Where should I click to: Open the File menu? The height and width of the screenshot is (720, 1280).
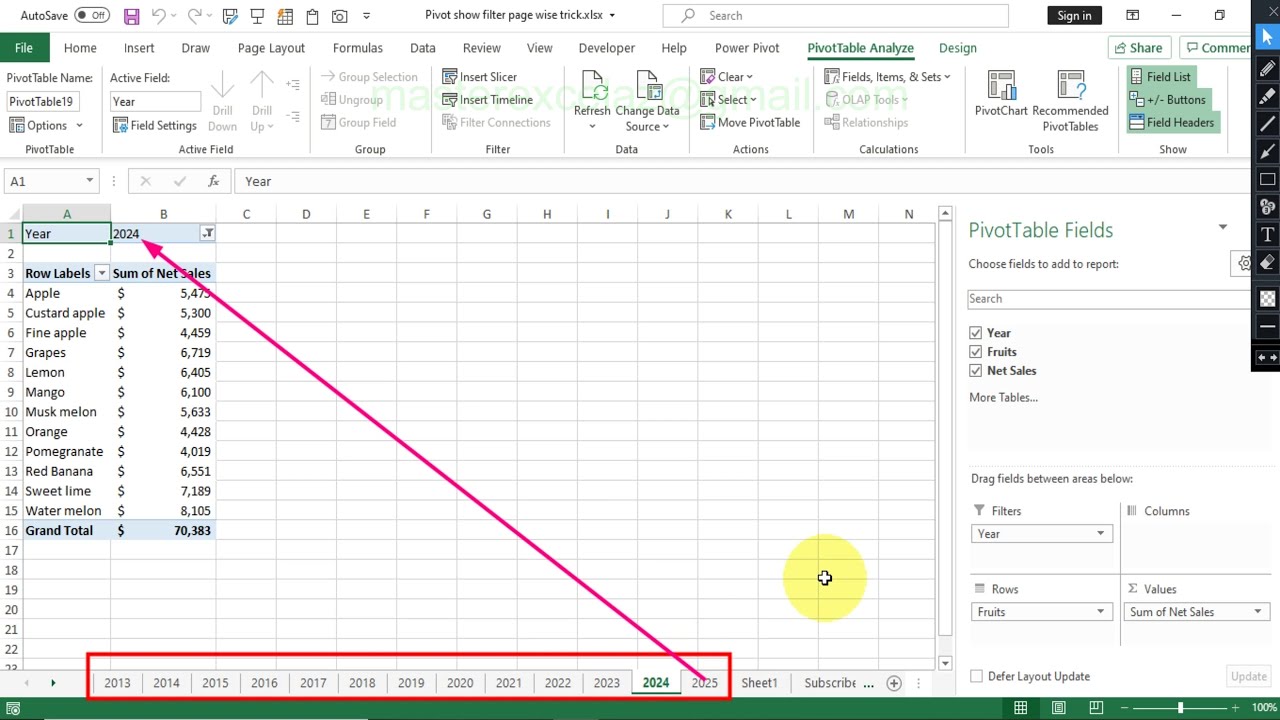(x=23, y=48)
